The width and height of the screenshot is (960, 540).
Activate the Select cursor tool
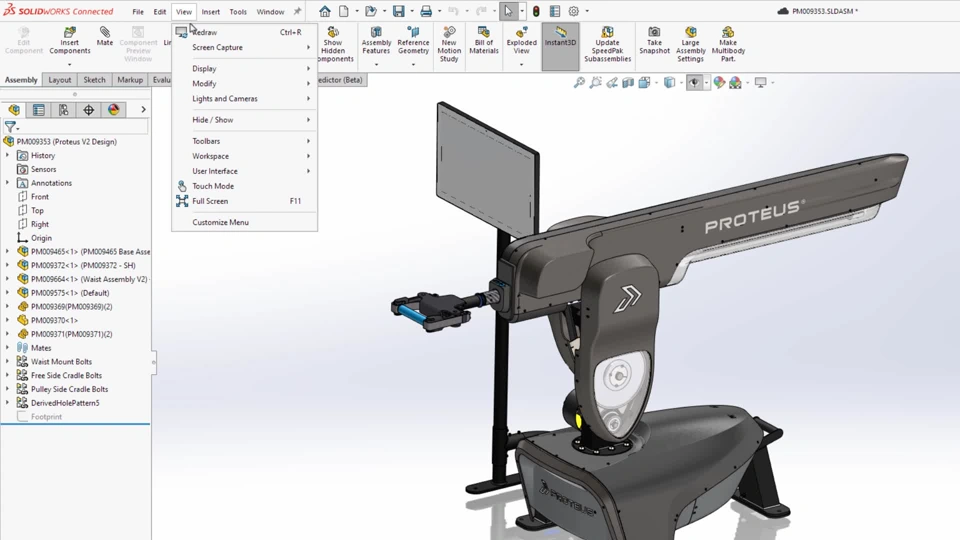(508, 11)
